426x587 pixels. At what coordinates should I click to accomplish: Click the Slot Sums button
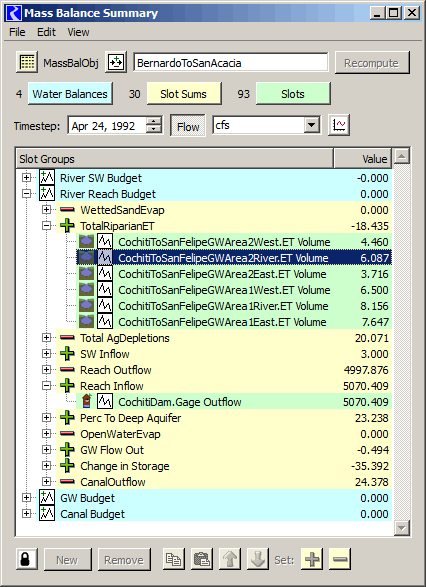[x=183, y=94]
